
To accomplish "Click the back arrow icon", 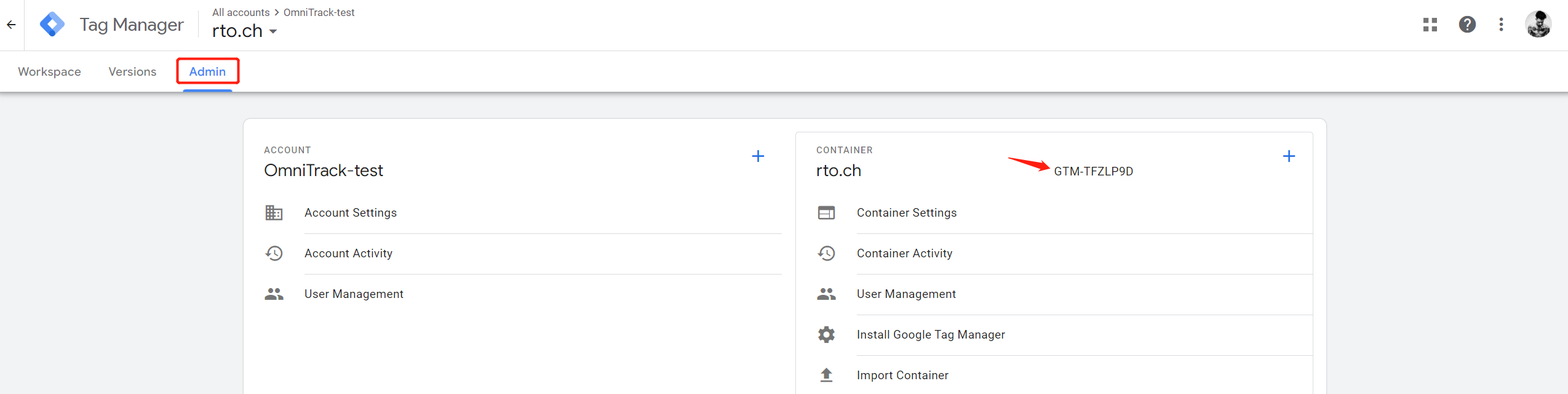I will (11, 25).
